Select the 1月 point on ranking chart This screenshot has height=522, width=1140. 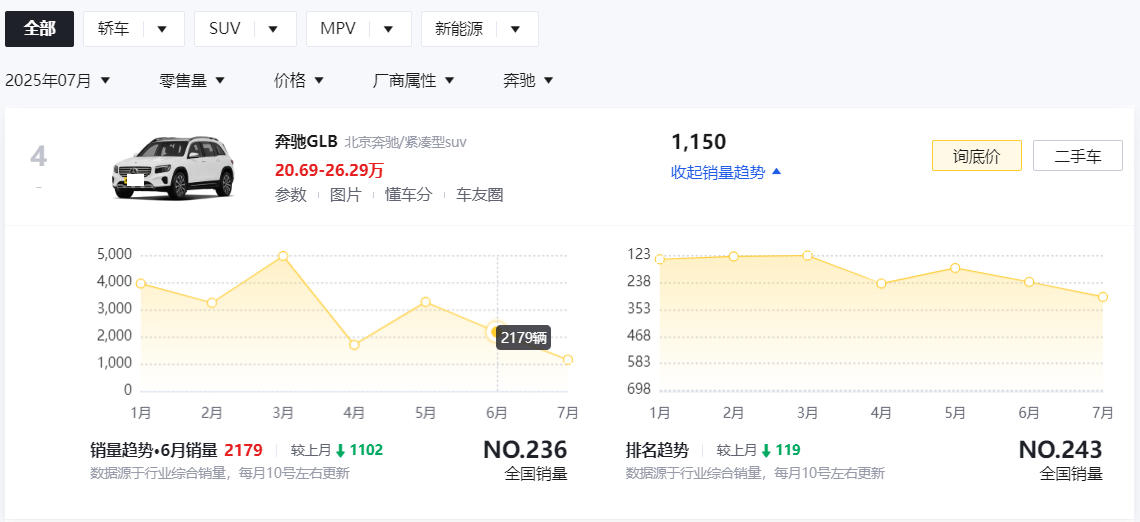659,260
